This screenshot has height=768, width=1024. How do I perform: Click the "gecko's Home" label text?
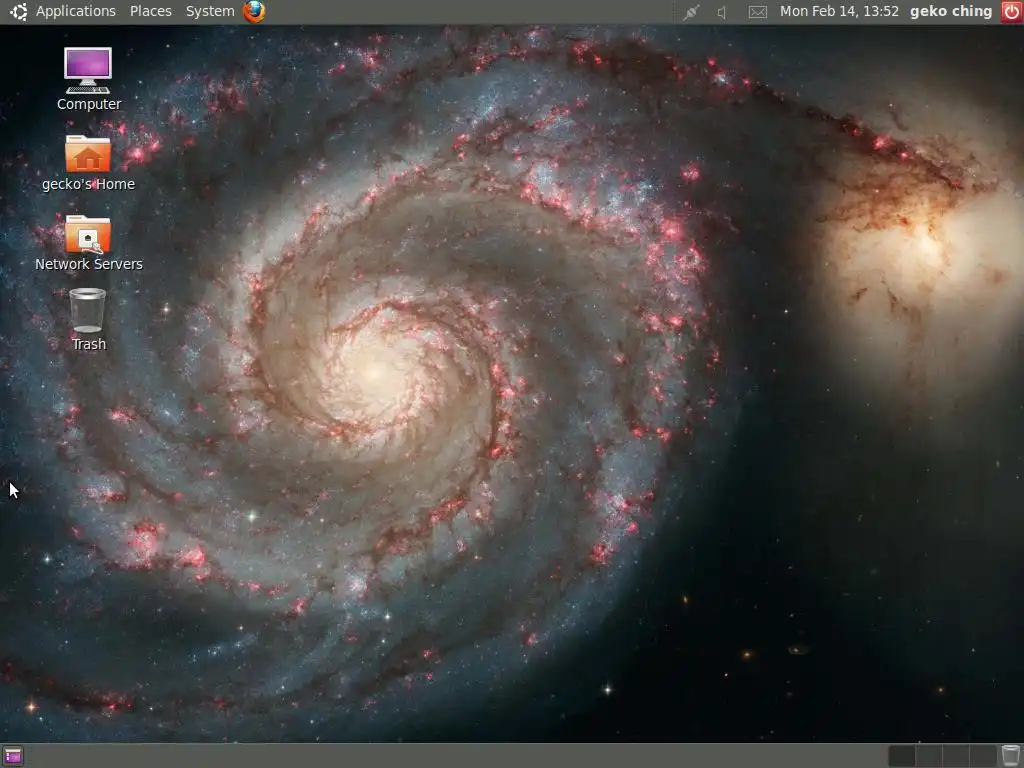(88, 184)
